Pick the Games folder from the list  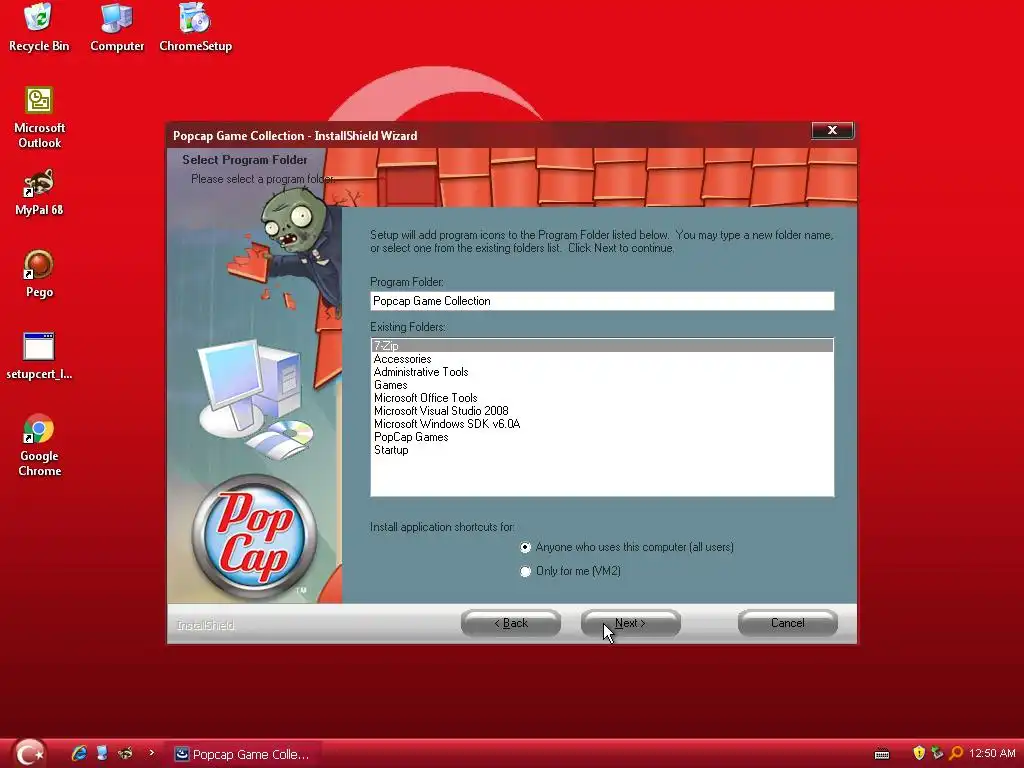click(x=602, y=385)
